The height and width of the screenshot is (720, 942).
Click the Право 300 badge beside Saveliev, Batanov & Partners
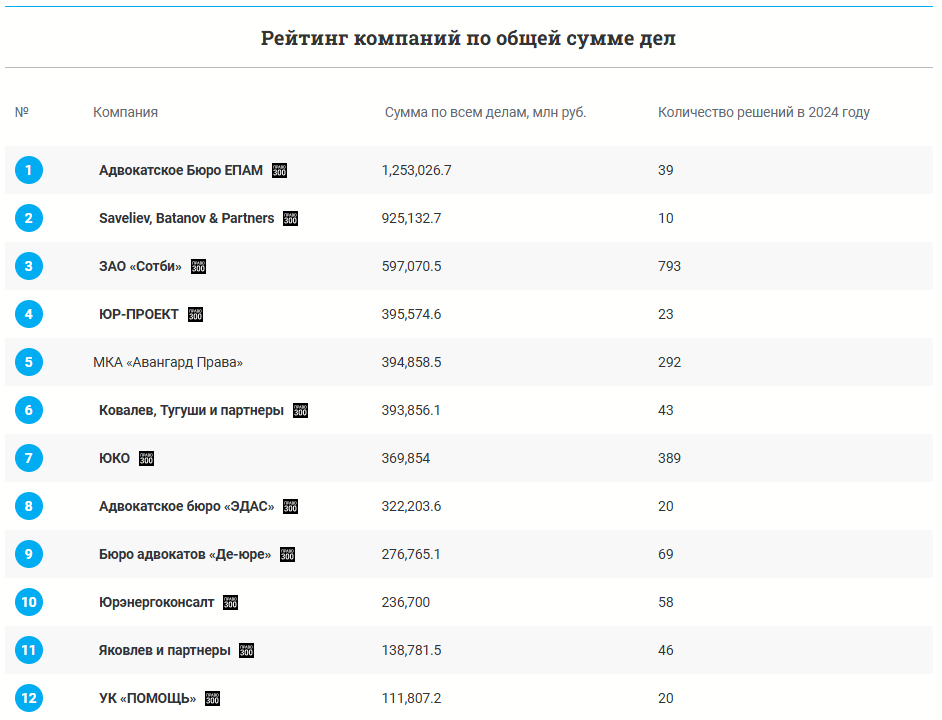291,218
